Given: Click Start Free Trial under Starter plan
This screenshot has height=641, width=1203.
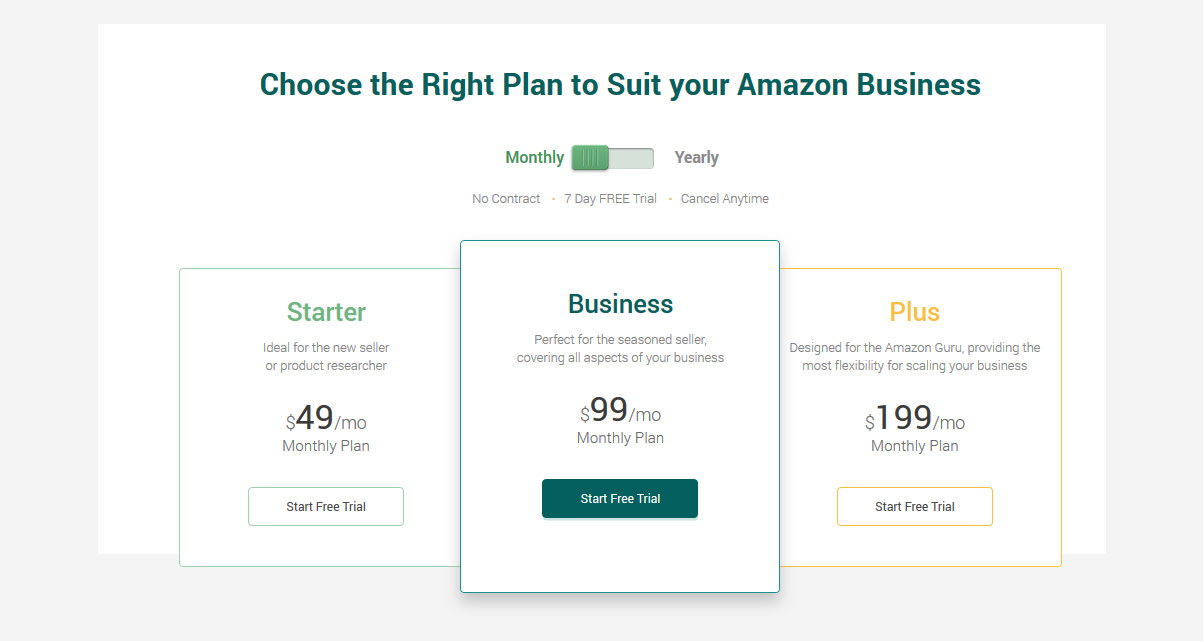Looking at the screenshot, I should tap(326, 506).
